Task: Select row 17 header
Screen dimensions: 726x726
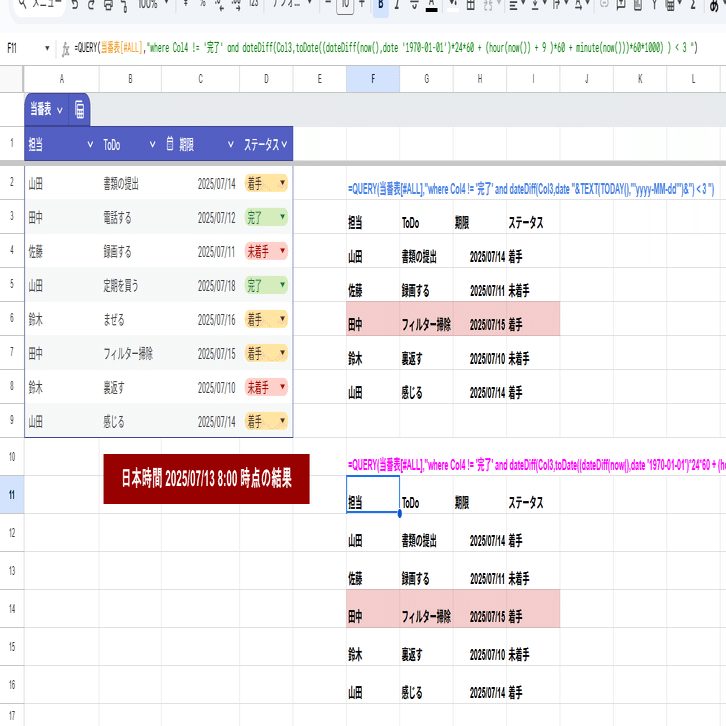Action: pyautogui.click(x=12, y=715)
